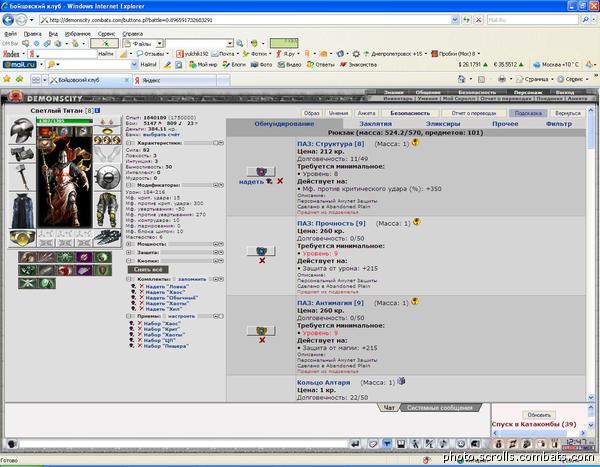Move the Мощность section with its arrow buttons
The height and width of the screenshot is (467, 600).
pyautogui.click(x=218, y=244)
